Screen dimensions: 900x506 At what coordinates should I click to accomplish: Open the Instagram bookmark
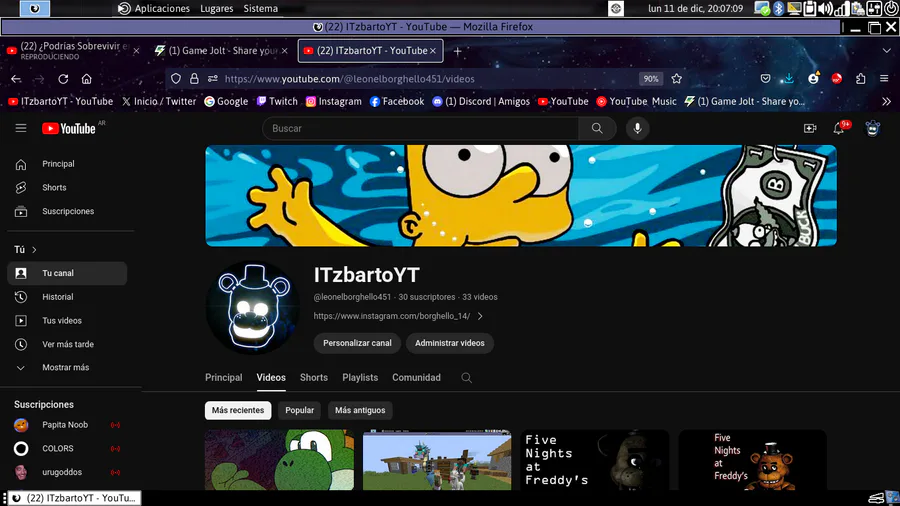tap(333, 102)
